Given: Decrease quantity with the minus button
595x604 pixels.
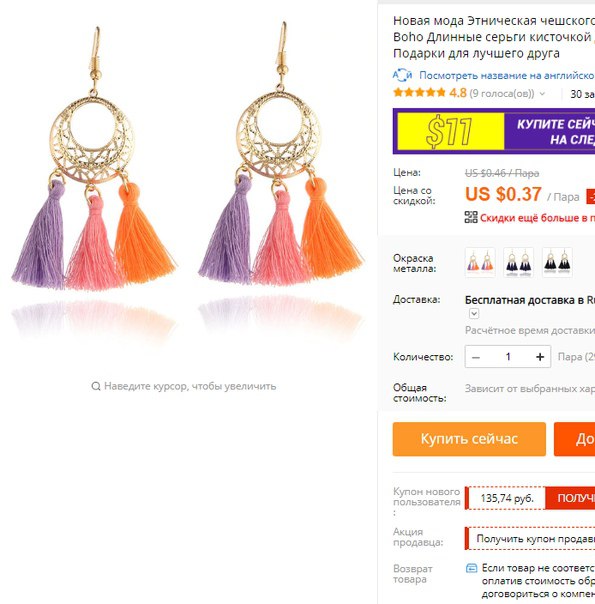Looking at the screenshot, I should pos(476,357).
